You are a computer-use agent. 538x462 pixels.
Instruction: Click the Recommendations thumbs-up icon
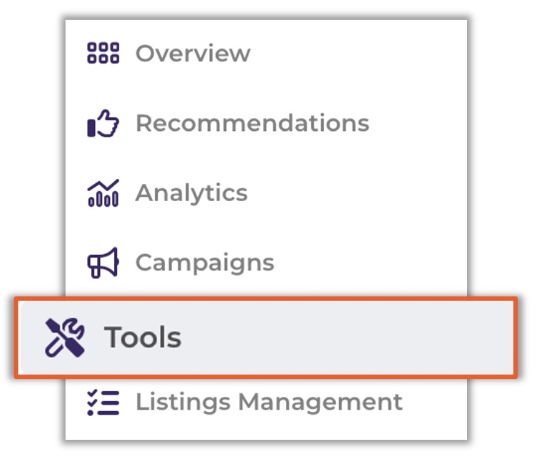[103, 123]
